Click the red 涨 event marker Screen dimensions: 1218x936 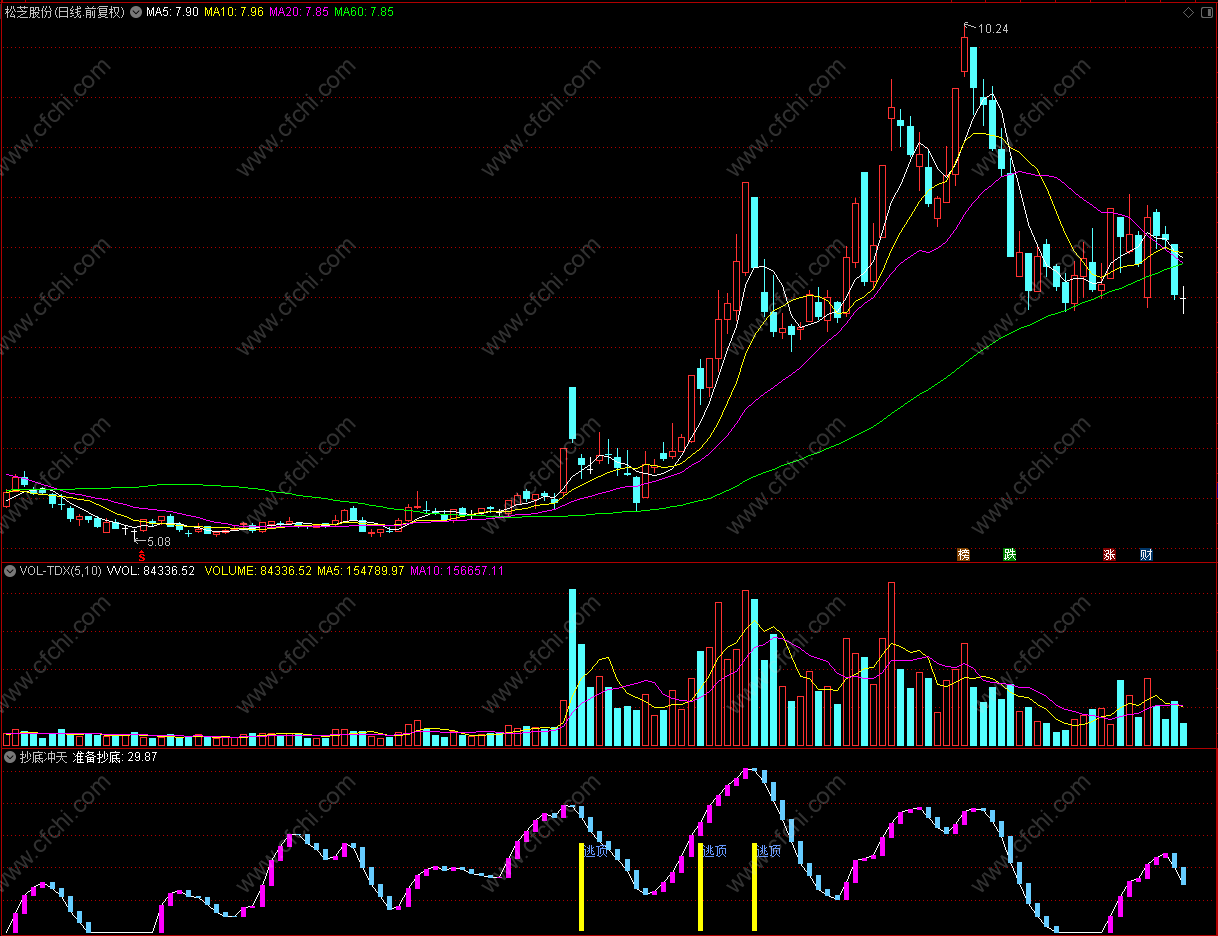point(1109,554)
